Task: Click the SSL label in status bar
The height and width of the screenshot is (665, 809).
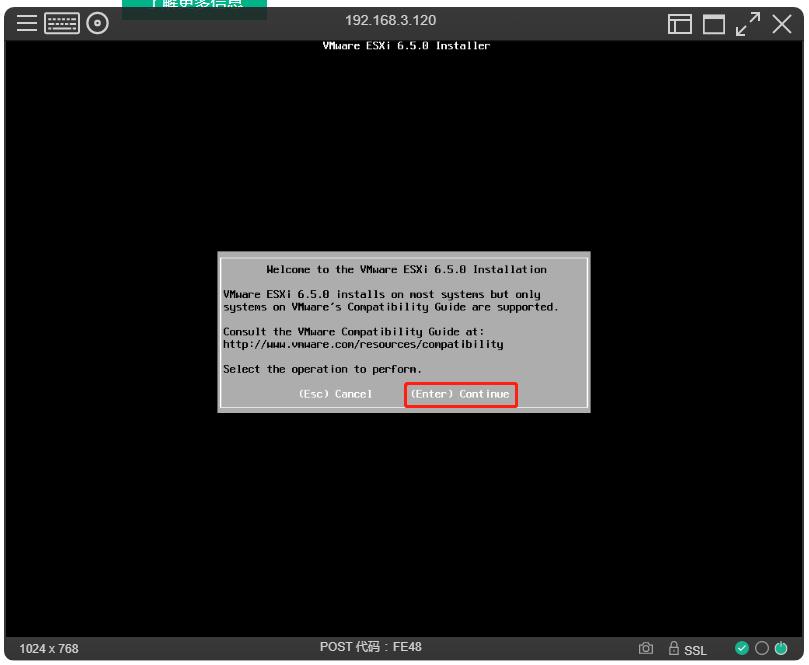Action: coord(695,650)
